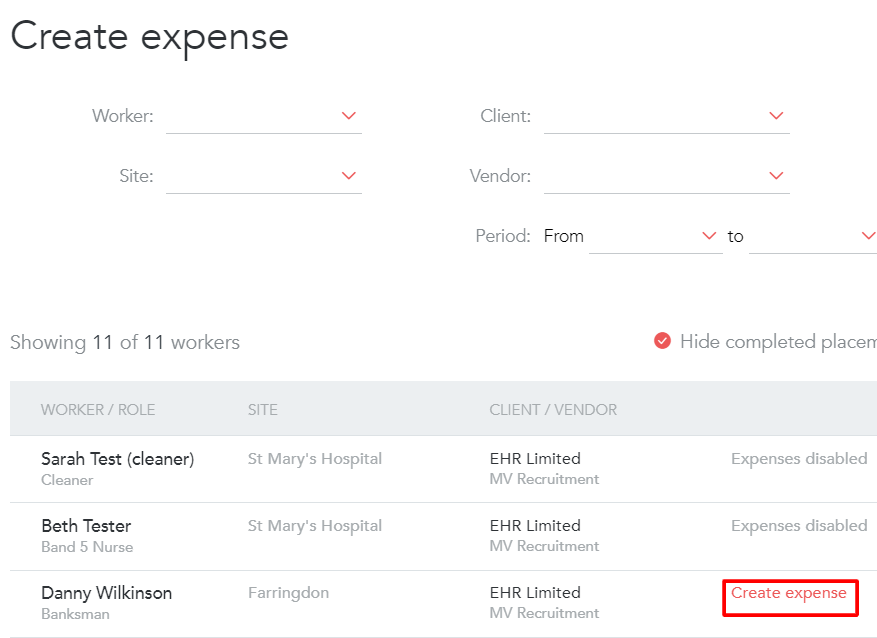Open the Worker selection dropdown

click(x=264, y=115)
